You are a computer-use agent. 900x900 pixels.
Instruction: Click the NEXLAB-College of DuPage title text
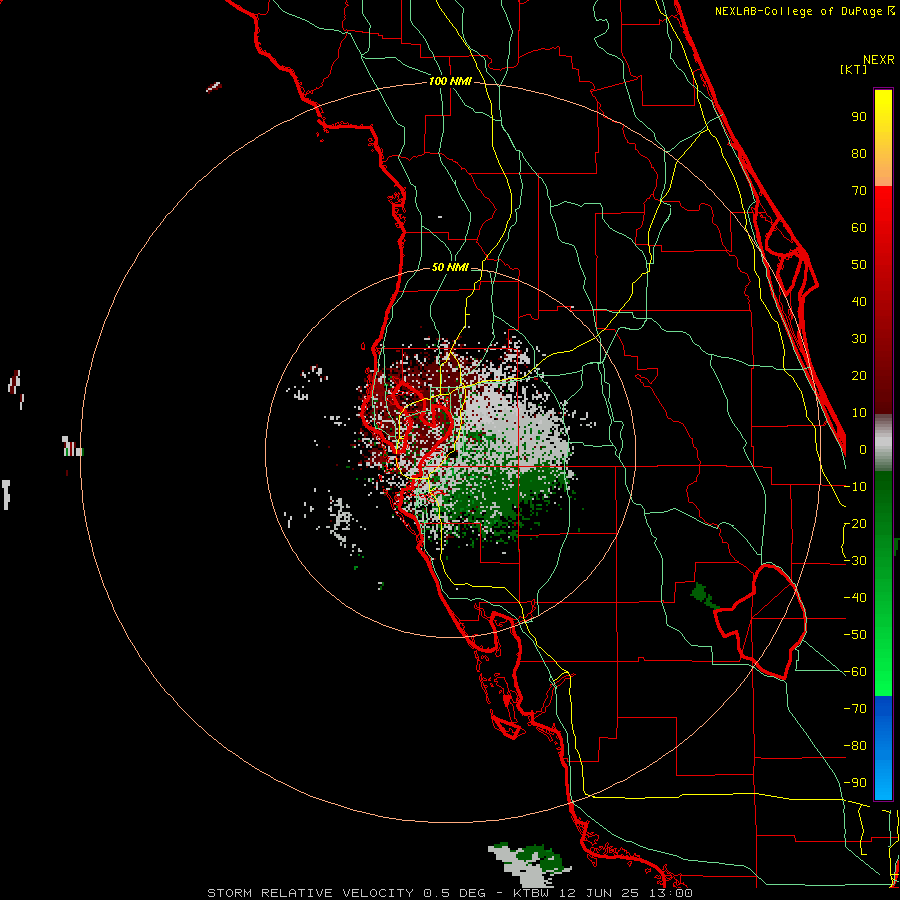click(x=804, y=11)
